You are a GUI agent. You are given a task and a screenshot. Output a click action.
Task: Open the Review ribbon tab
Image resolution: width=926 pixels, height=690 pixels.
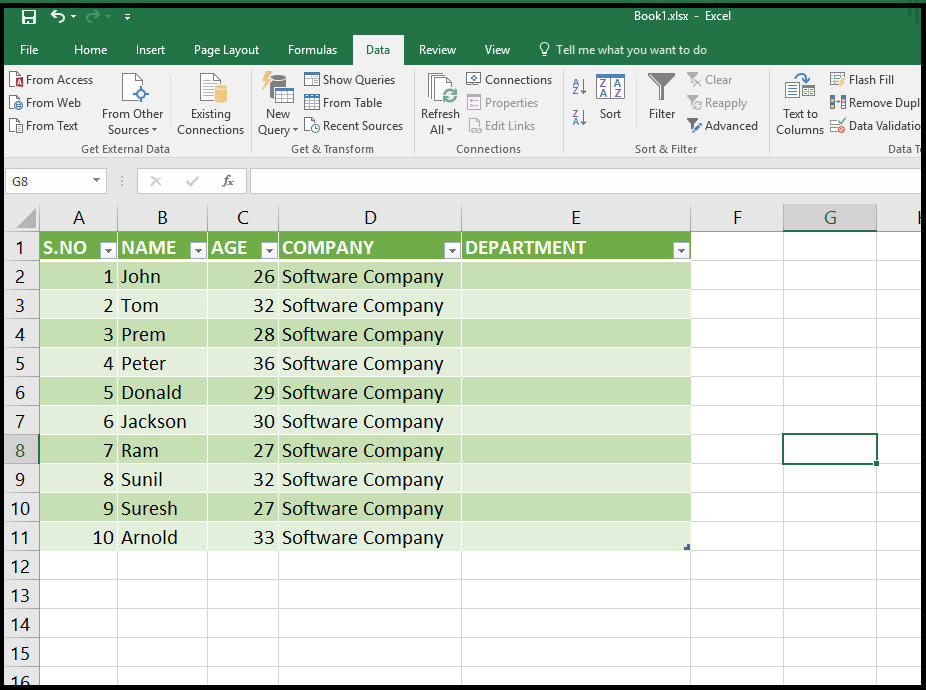[x=437, y=49]
